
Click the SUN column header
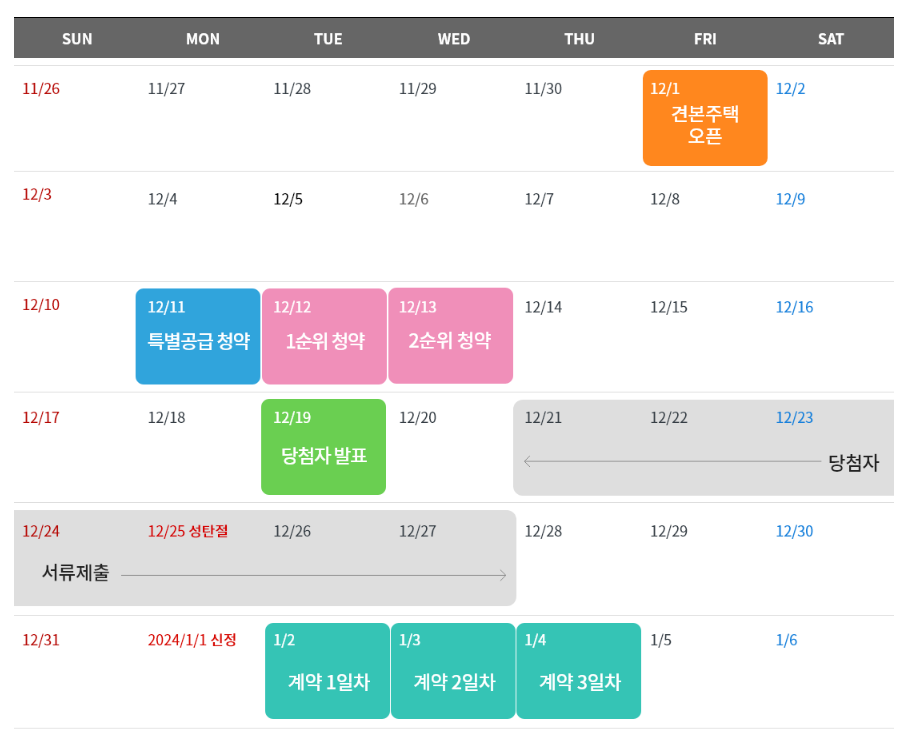(77, 39)
